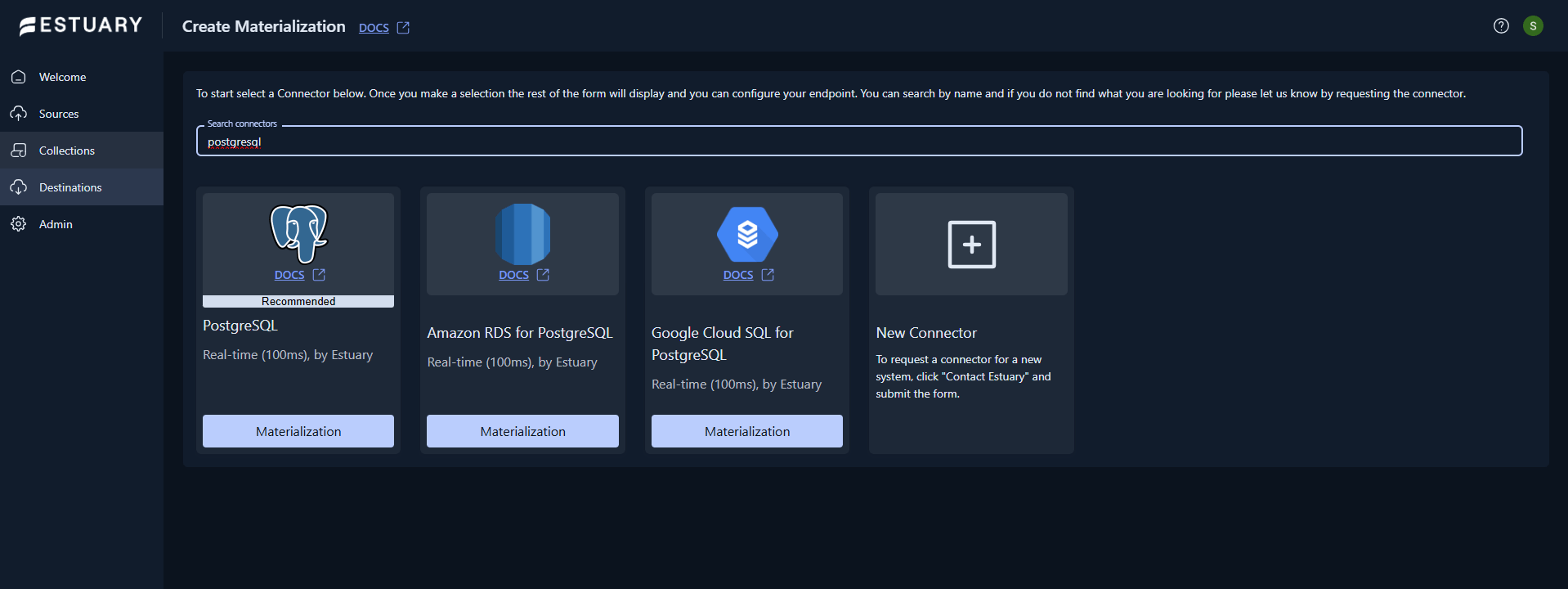This screenshot has width=1568, height=589.
Task: Click Real-time text on Google Cloud SQL card
Action: pos(737,384)
